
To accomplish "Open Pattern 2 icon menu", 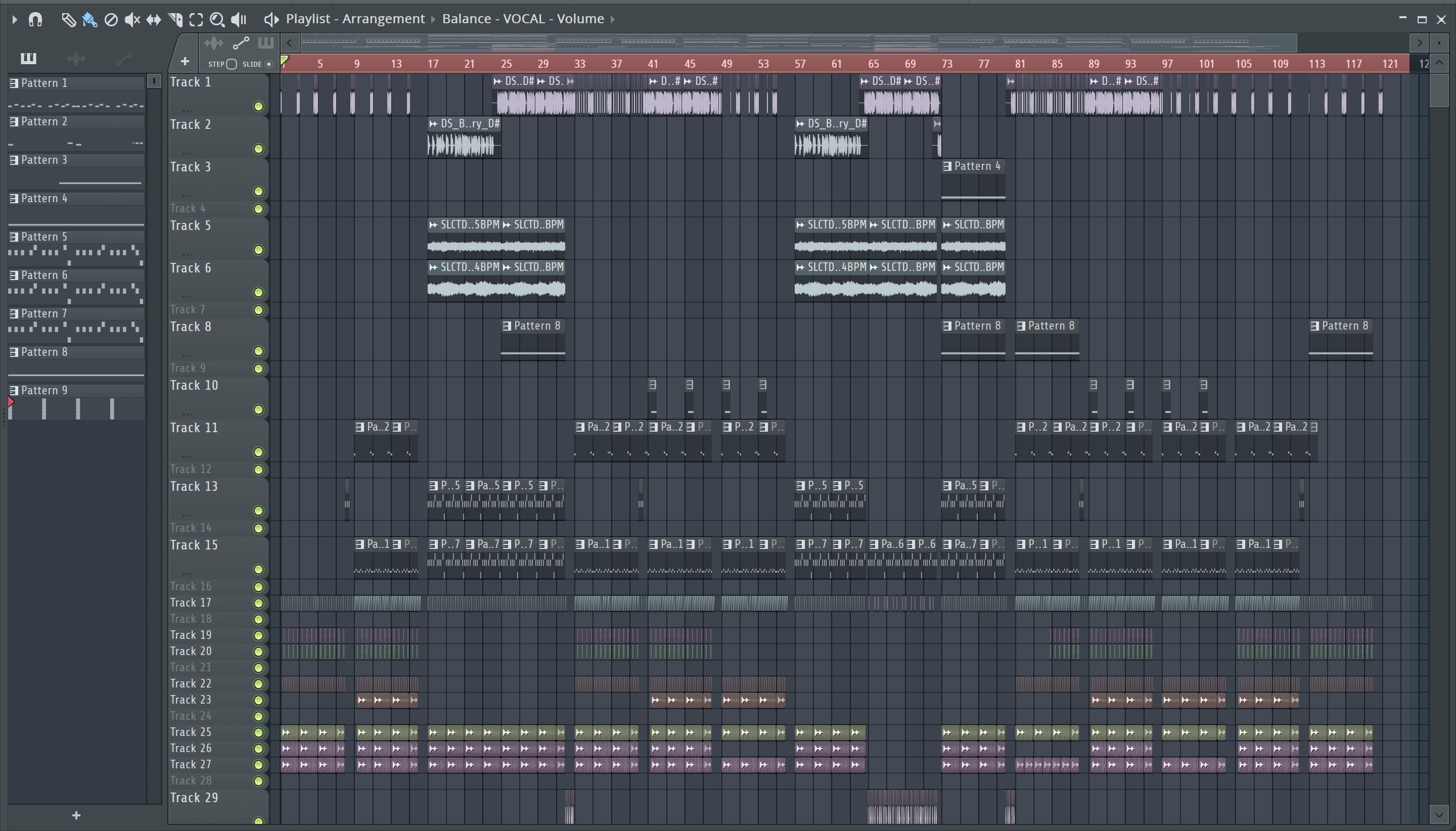I will (14, 122).
